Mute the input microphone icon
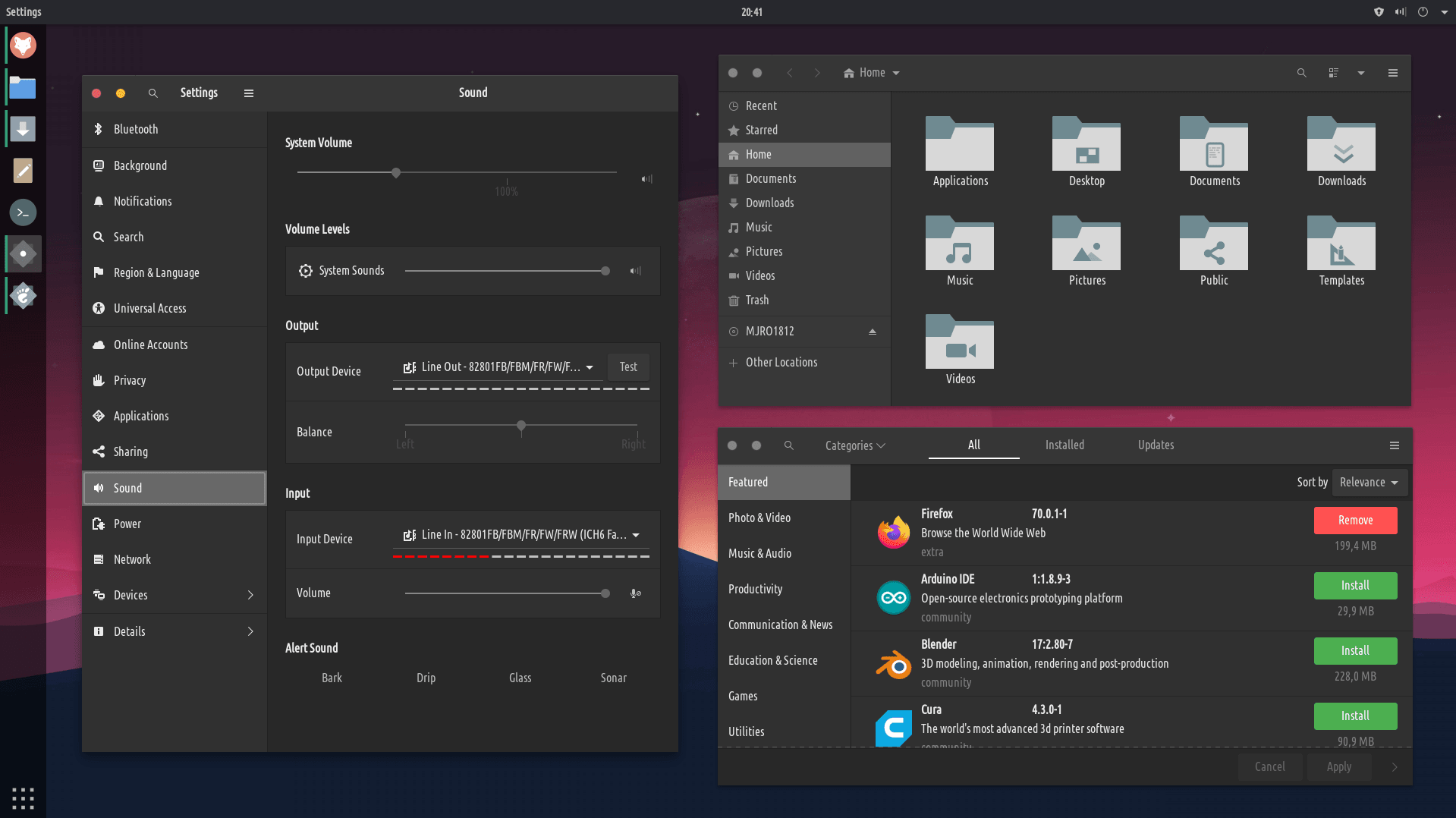1456x818 pixels. [636, 593]
